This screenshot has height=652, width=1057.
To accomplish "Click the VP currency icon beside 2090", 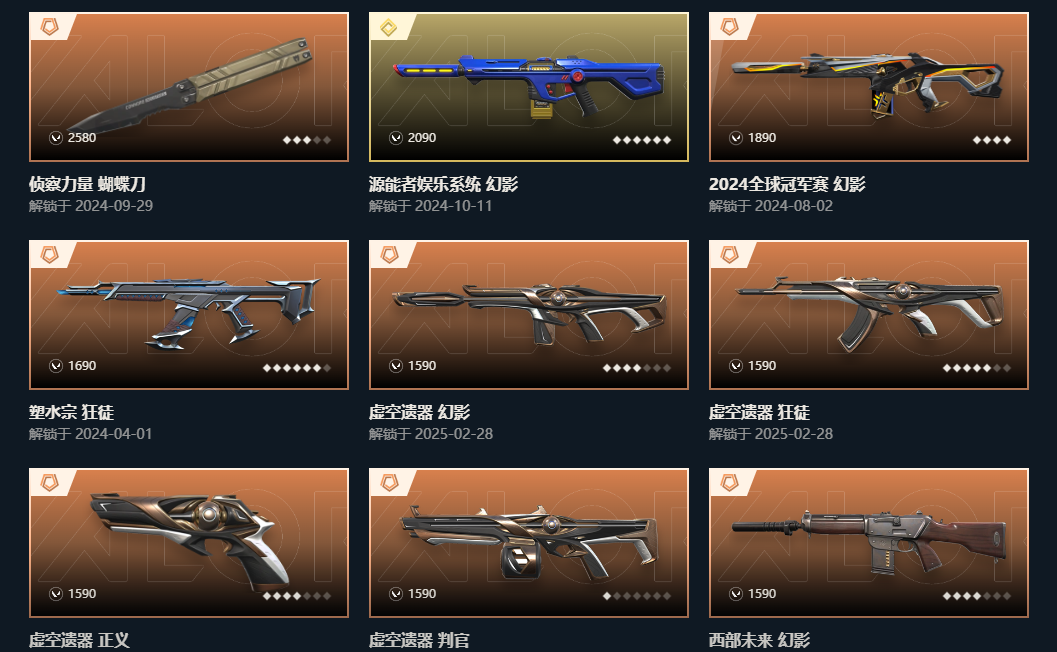I will point(396,138).
